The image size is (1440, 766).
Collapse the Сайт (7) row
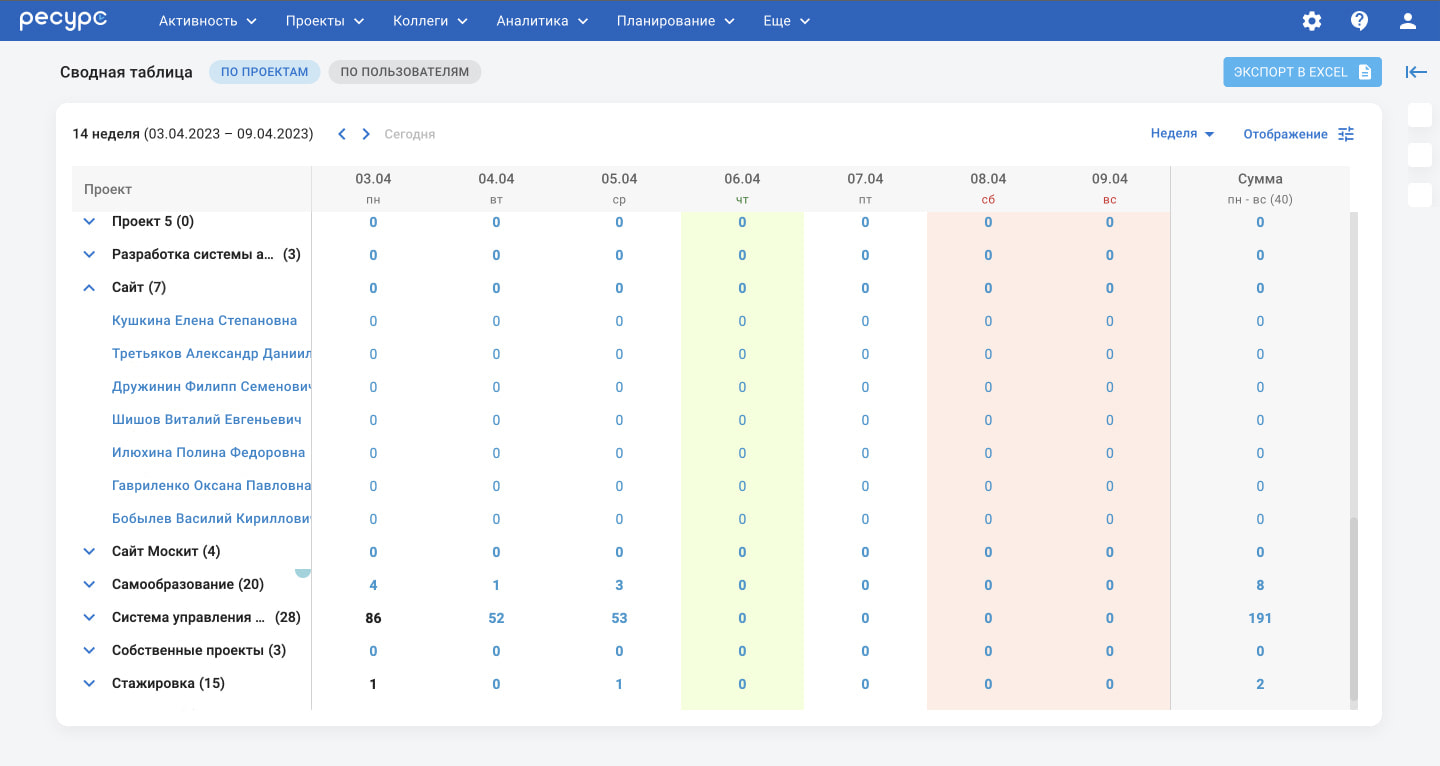(89, 288)
